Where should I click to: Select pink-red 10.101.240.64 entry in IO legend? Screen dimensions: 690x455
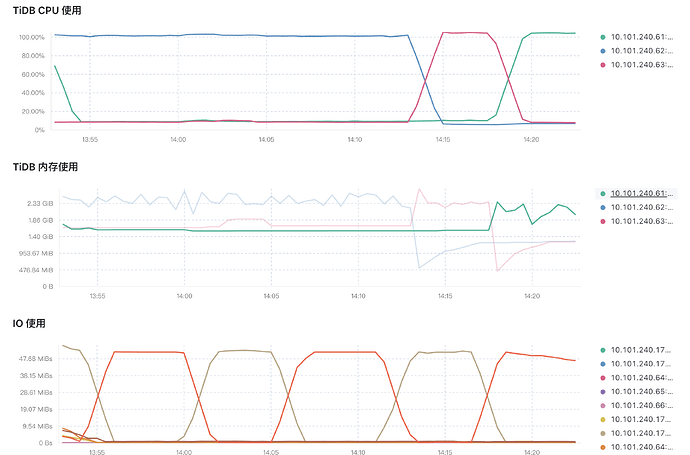pos(644,377)
